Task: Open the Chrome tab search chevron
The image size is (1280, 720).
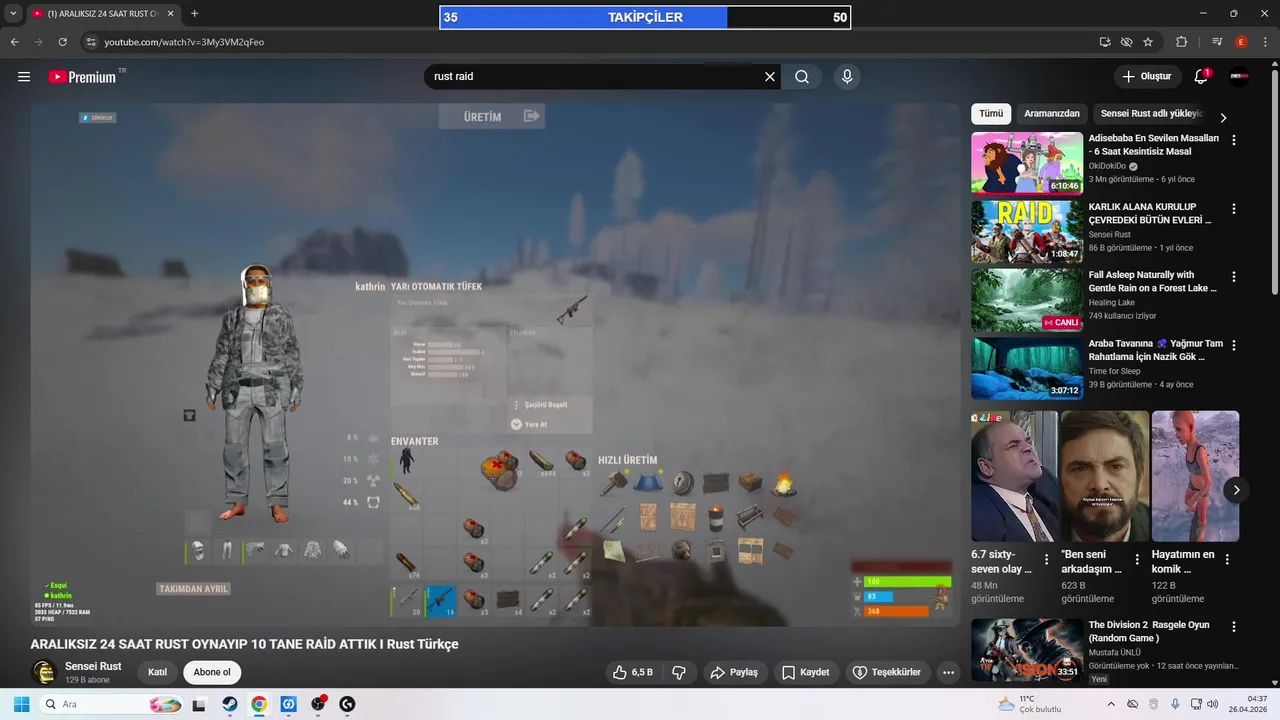Action: 13,14
